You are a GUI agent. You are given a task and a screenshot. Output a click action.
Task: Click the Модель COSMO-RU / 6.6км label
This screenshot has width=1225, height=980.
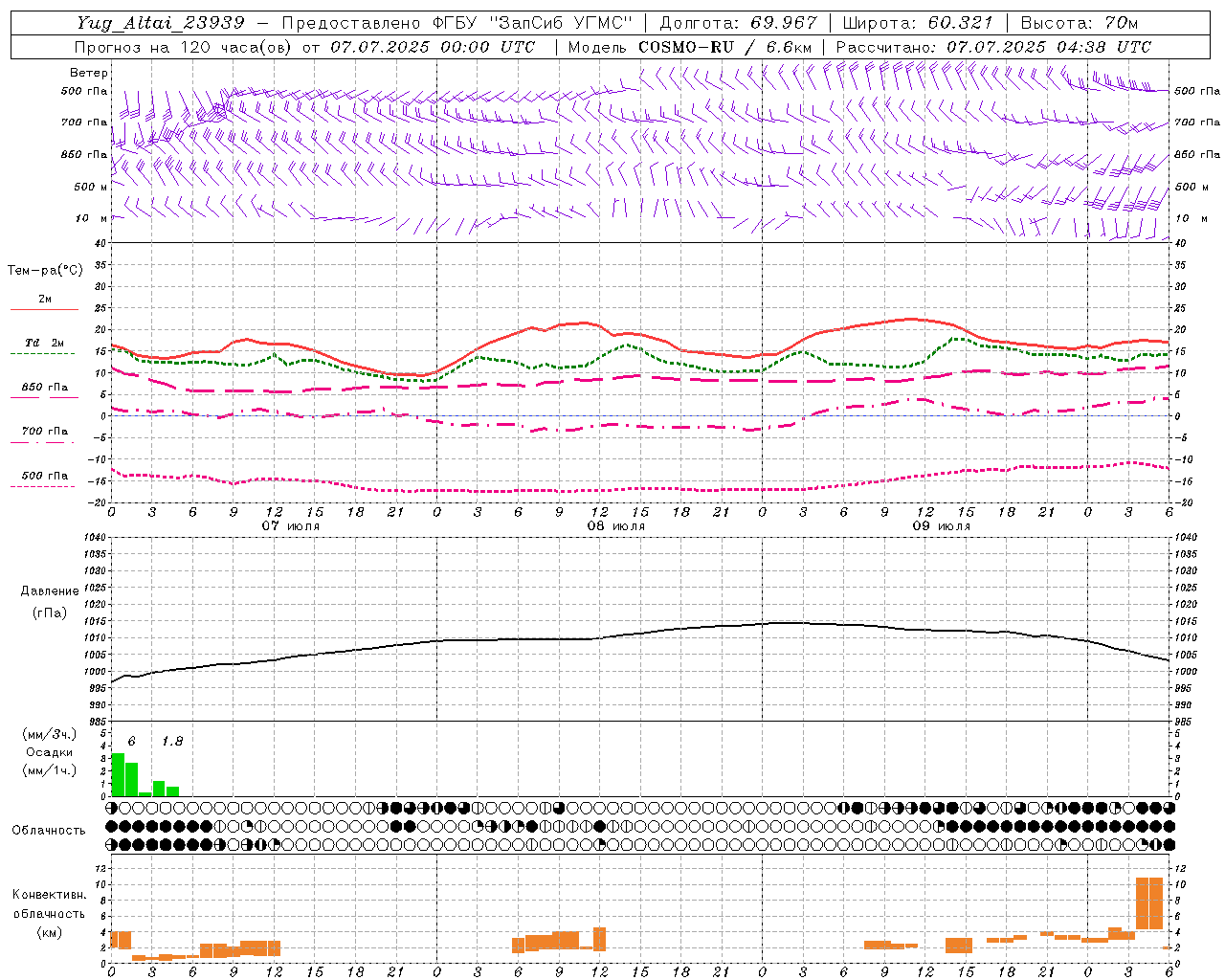tap(690, 47)
